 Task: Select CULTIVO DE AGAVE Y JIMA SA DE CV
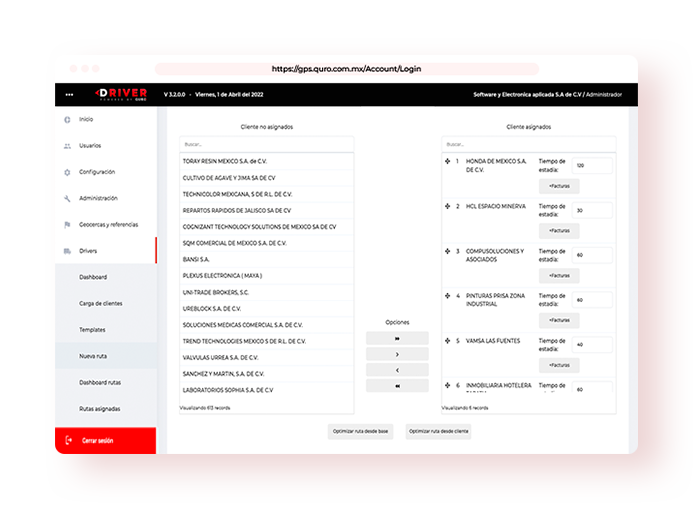click(267, 178)
